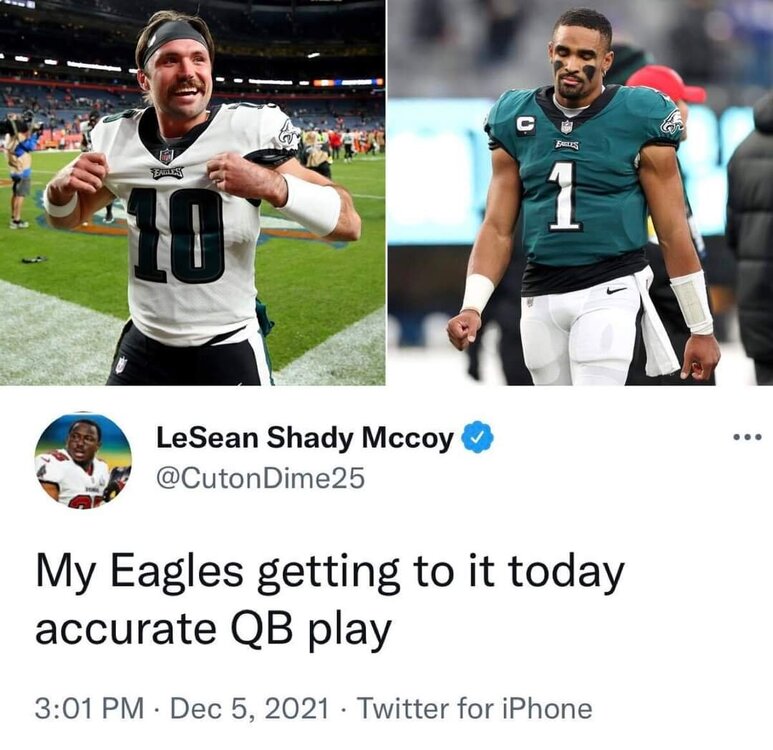Viewport: 773px width, 750px height.
Task: Select the 3:01 PM timestamp
Action: [x=90, y=708]
